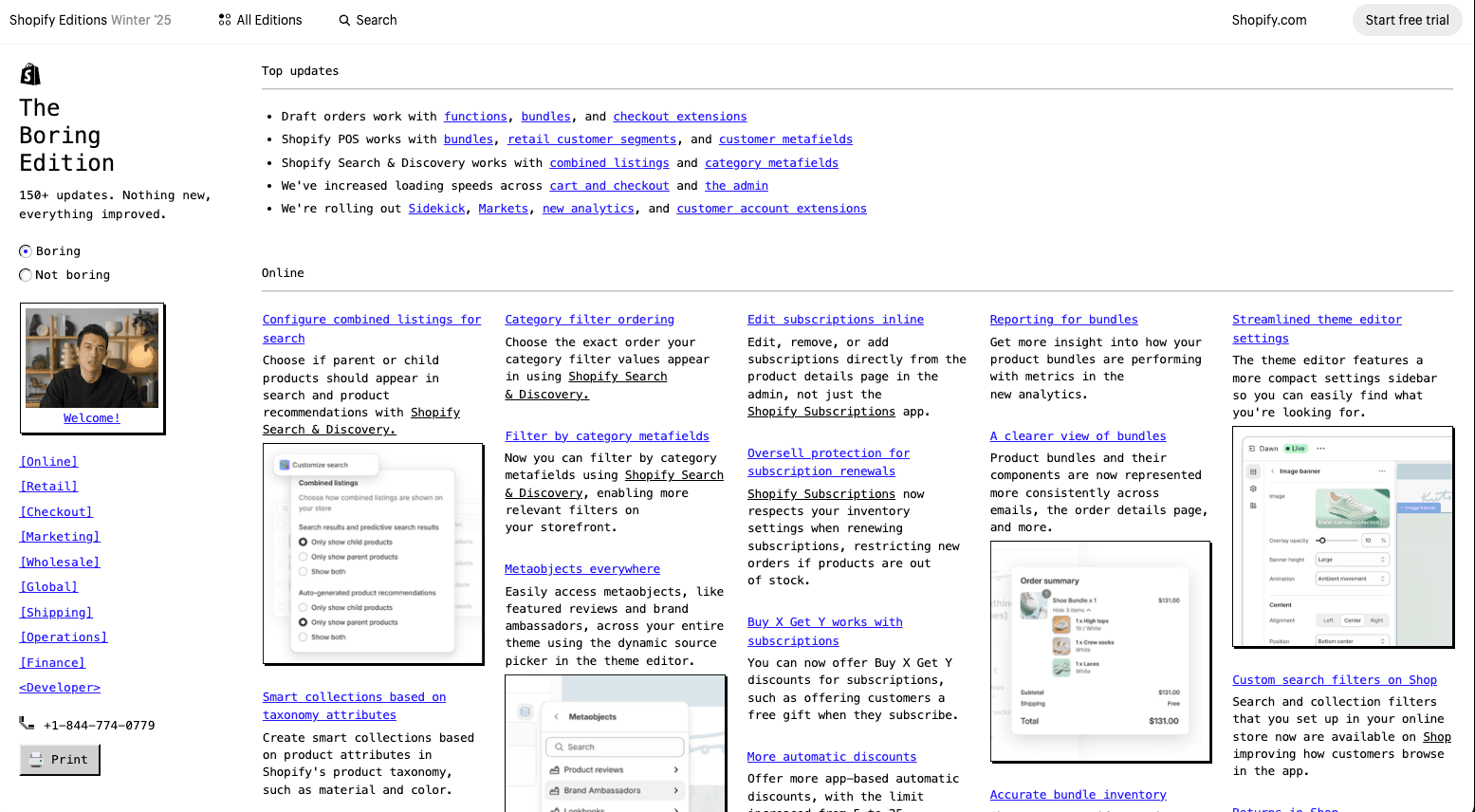Open the cart and checkout link
This screenshot has width=1475, height=812.
pos(609,186)
